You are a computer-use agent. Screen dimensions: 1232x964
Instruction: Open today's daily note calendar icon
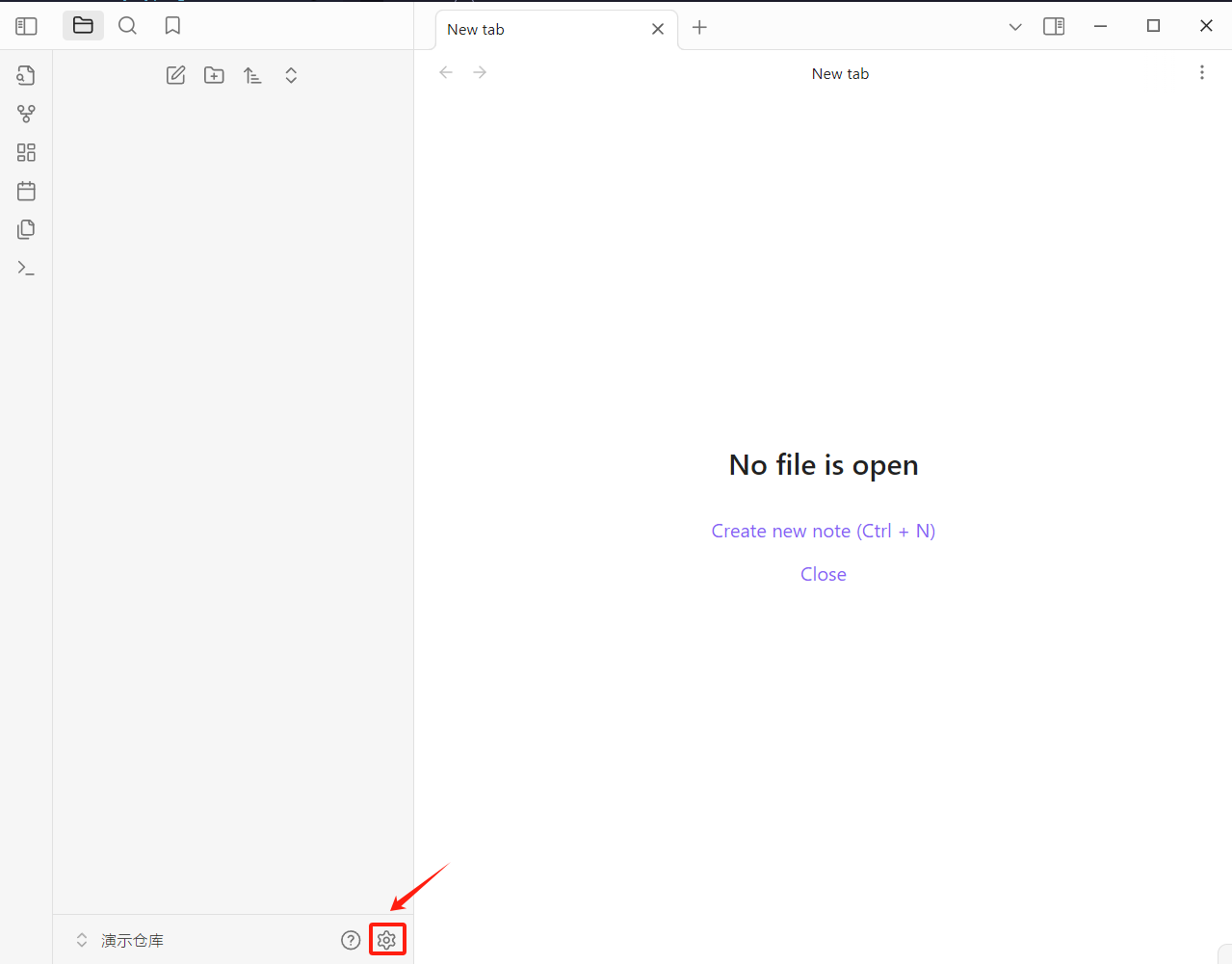[26, 191]
